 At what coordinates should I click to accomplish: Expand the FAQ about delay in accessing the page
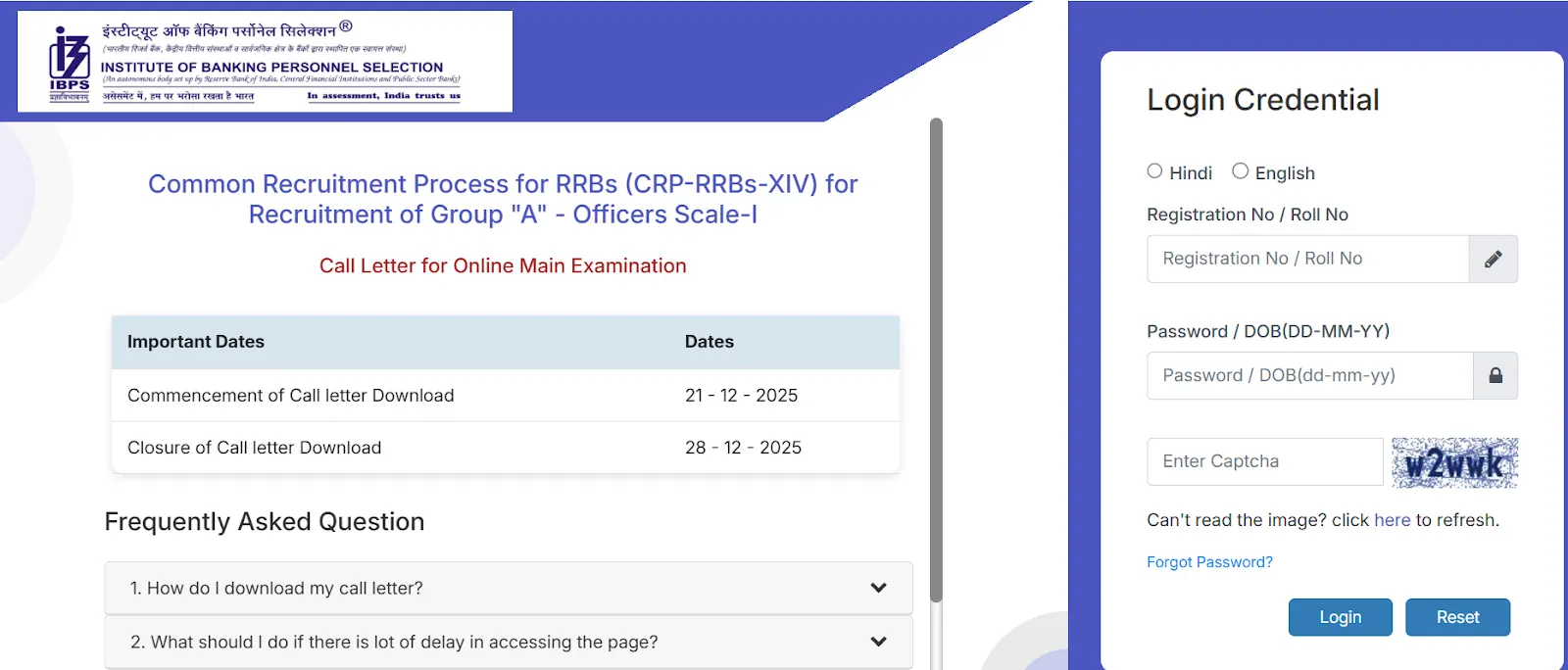tap(508, 642)
